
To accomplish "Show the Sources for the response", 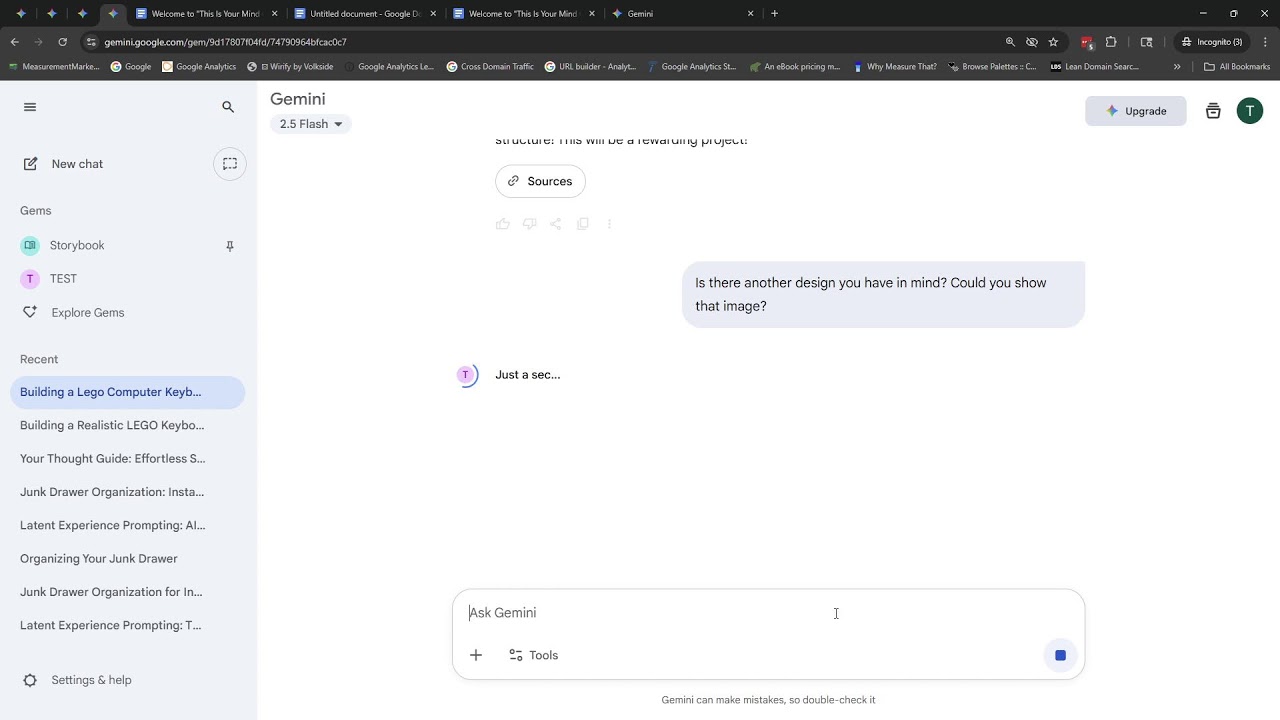I will [540, 181].
